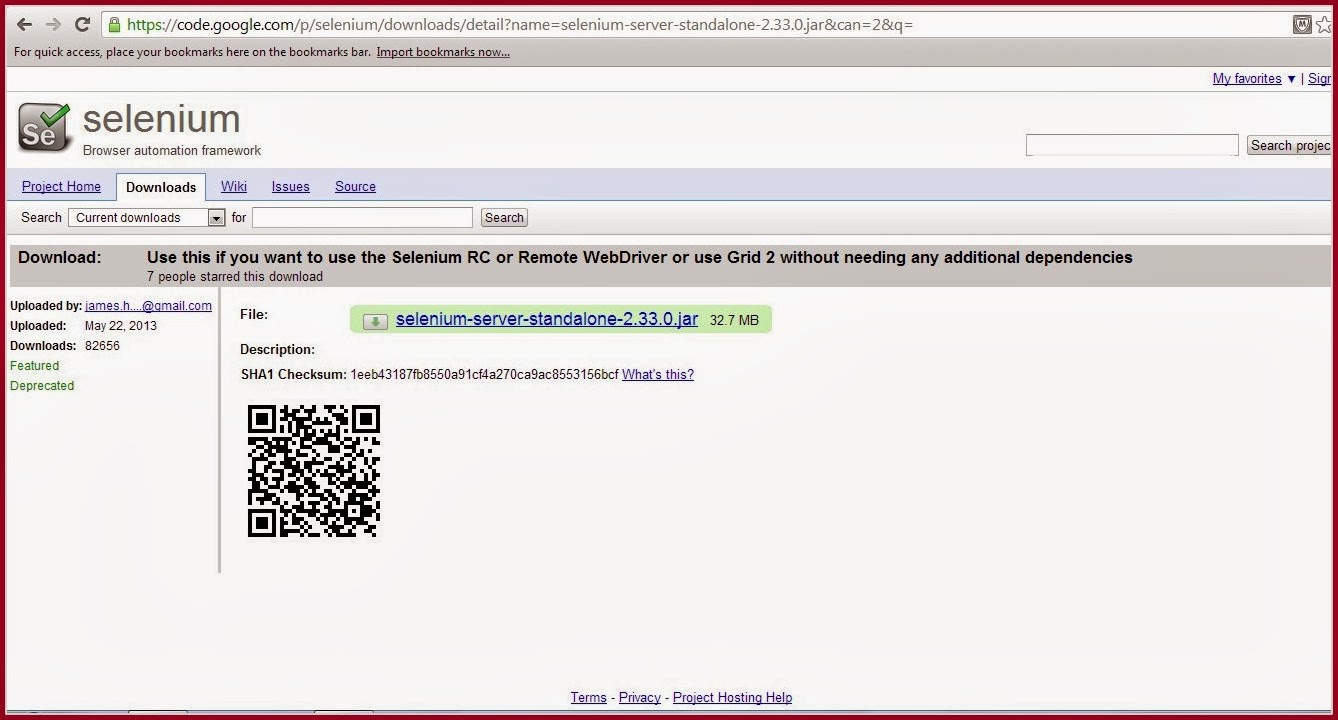Click into the Search projects input box
Screen dimensions: 1338x720
[1132, 145]
